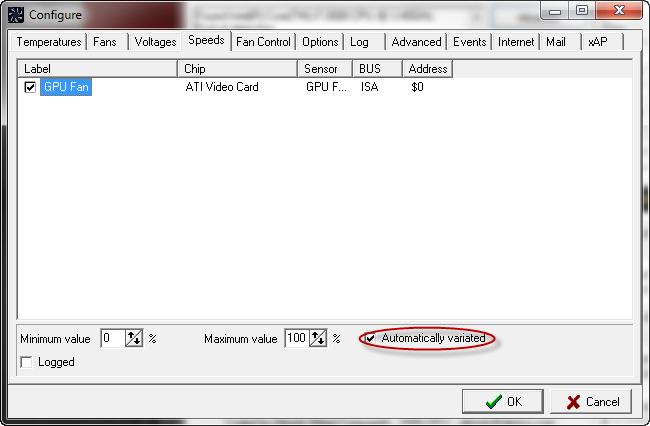The image size is (650, 426).
Task: Switch to the Advanced tab
Action: tap(416, 42)
